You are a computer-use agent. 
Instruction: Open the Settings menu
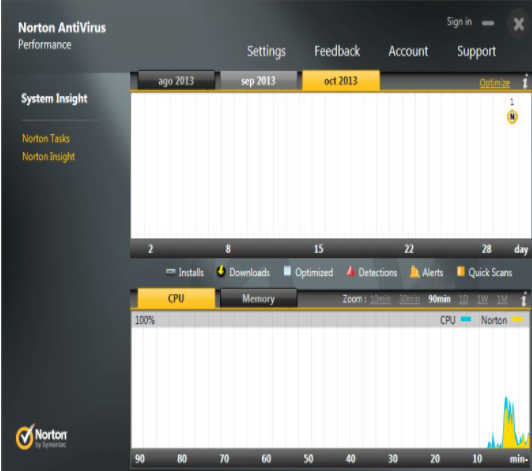click(266, 51)
